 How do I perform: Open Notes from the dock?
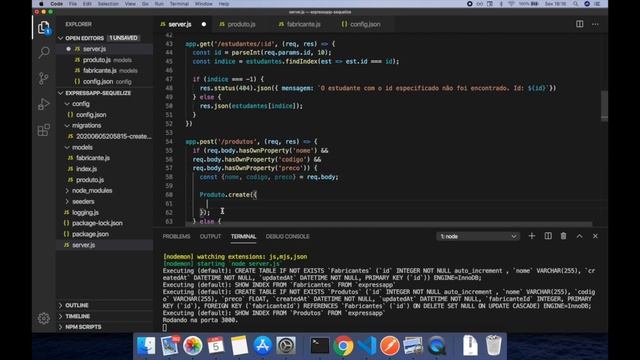tap(239, 345)
